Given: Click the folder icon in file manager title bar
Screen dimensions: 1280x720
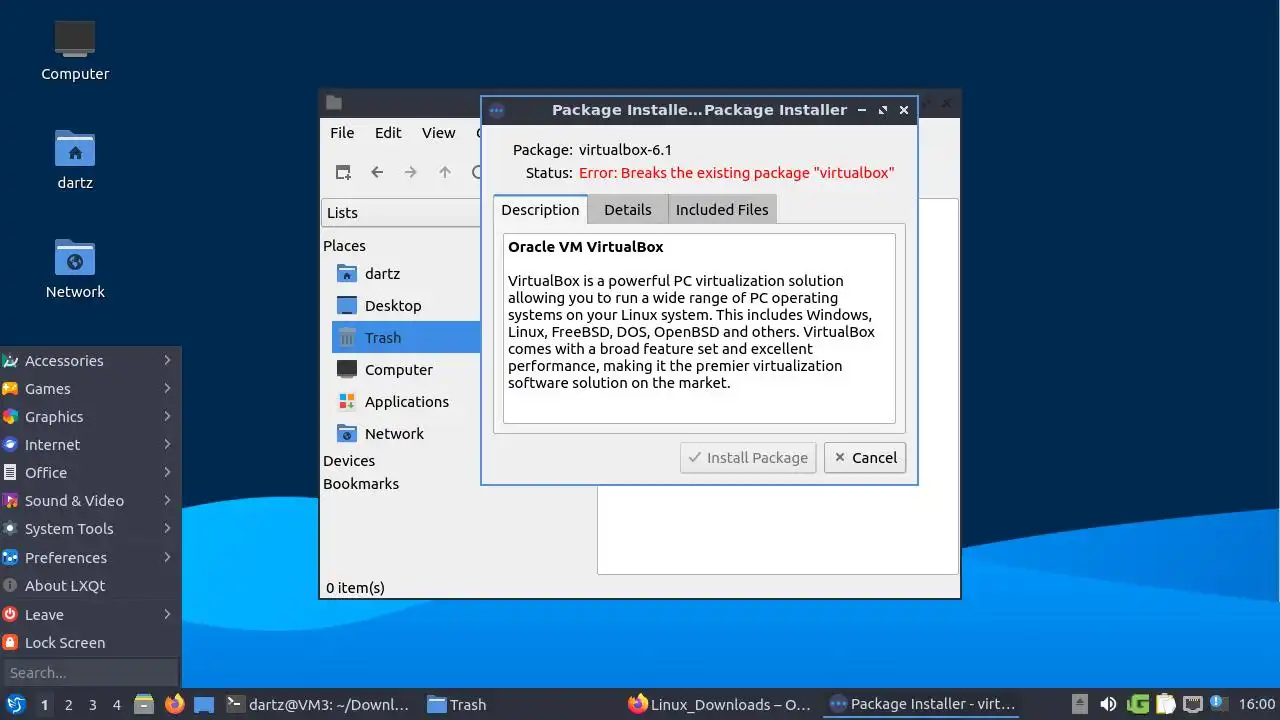Looking at the screenshot, I should pyautogui.click(x=334, y=102).
